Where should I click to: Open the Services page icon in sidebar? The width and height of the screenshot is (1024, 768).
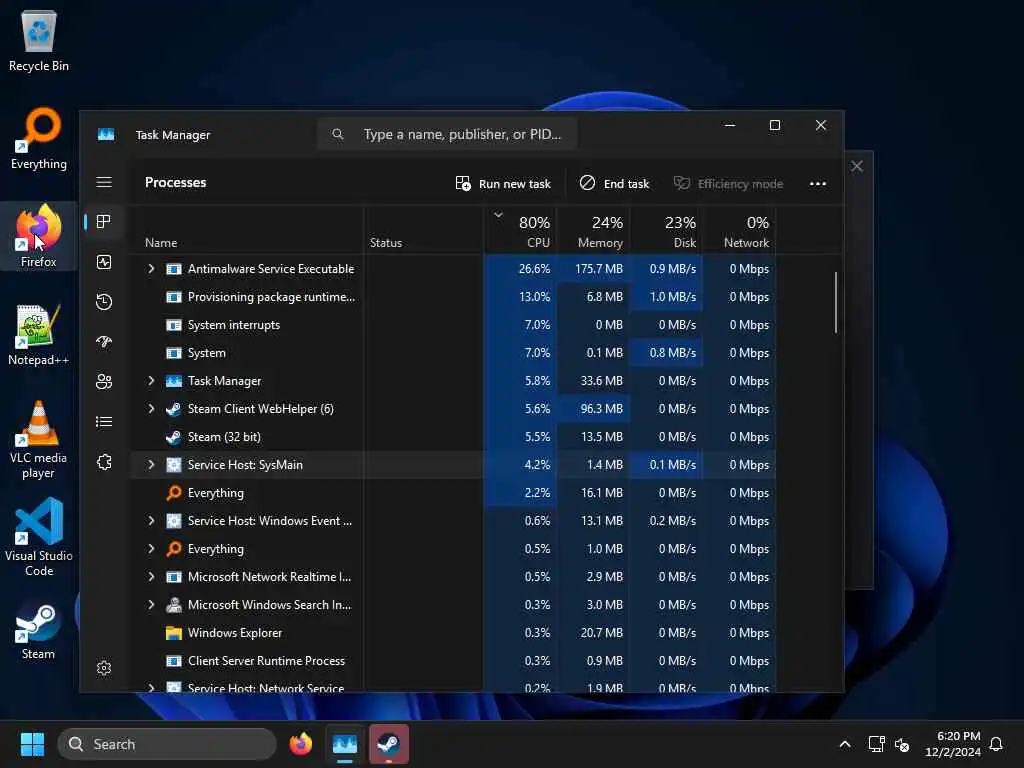[x=104, y=462]
